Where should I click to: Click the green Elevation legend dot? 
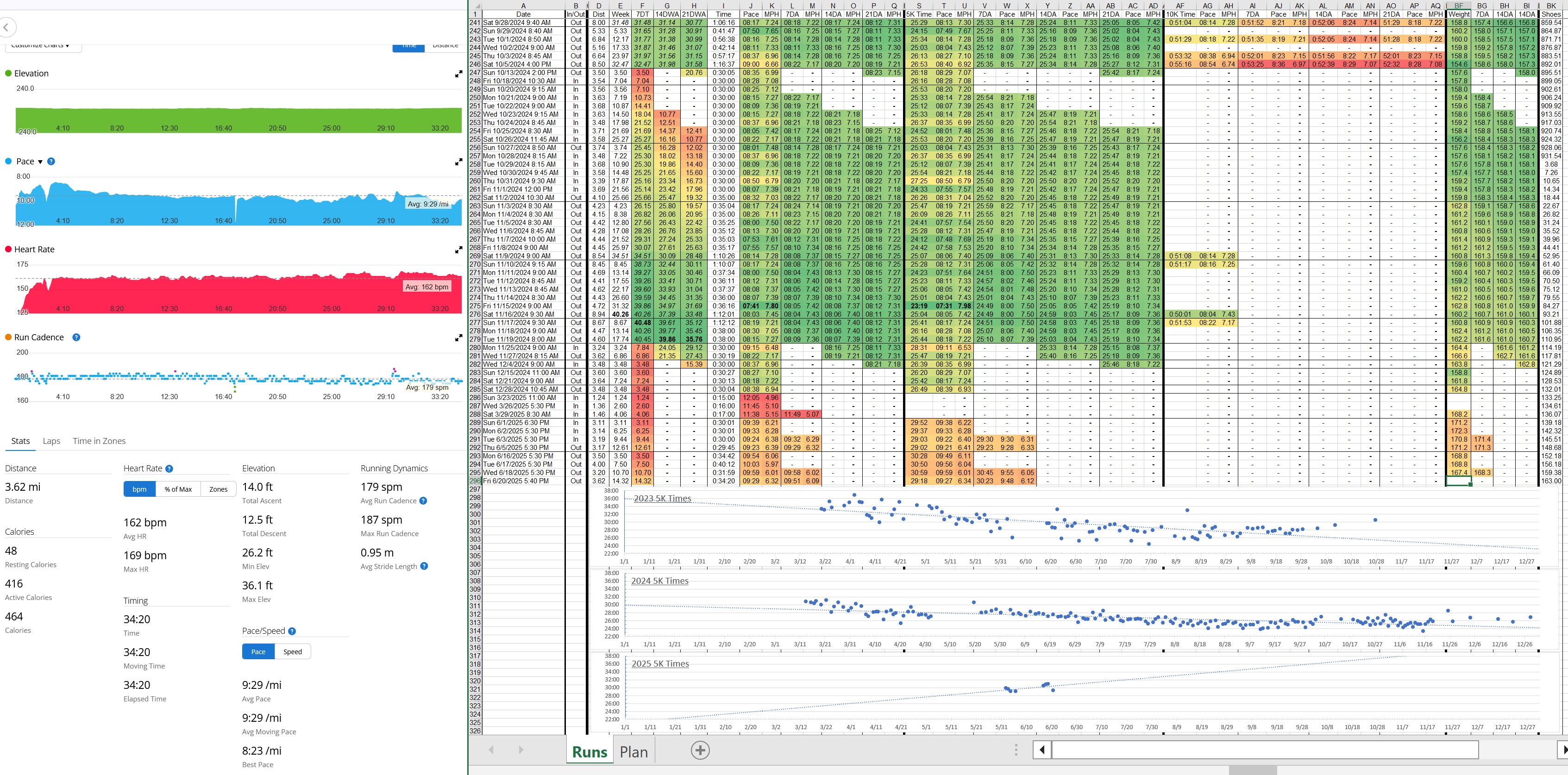[x=8, y=74]
